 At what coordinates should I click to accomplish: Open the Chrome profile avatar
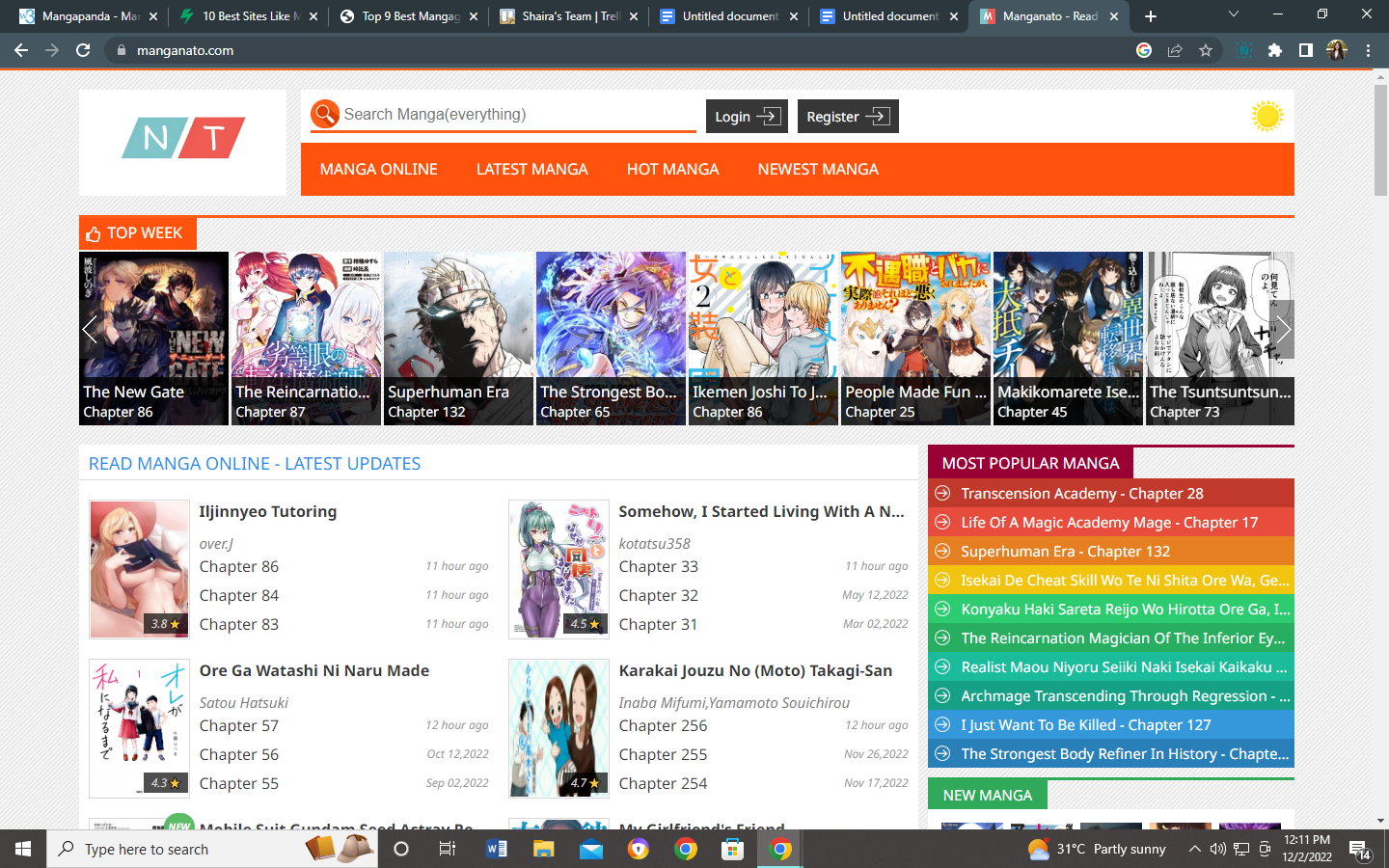tap(1337, 50)
